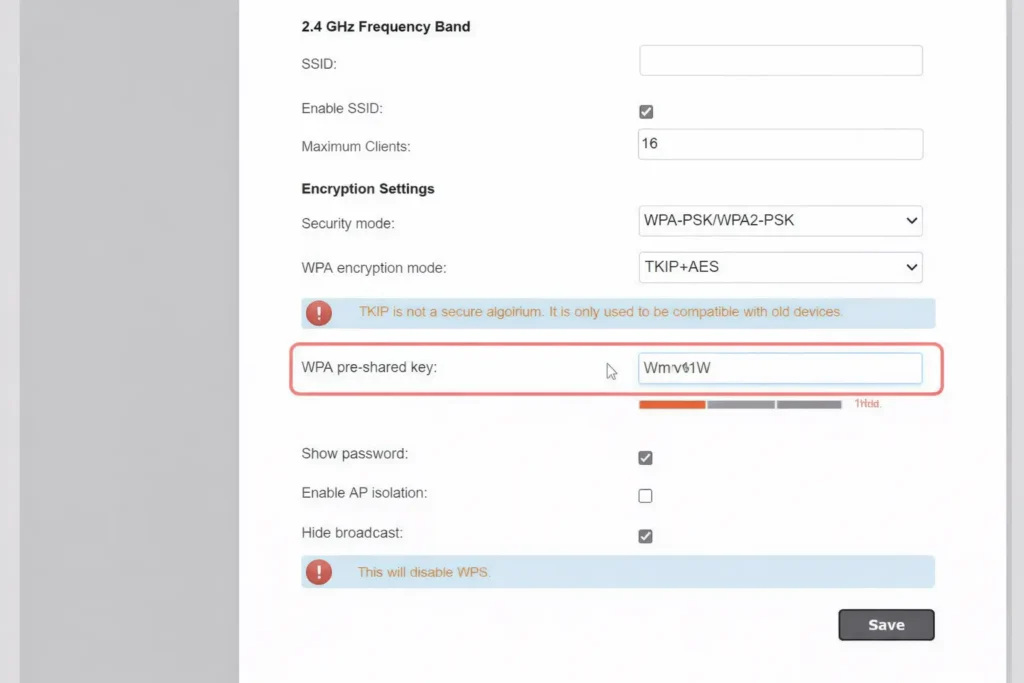The width and height of the screenshot is (1024, 683).
Task: Click the 'Show password:' label text
Action: click(354, 454)
